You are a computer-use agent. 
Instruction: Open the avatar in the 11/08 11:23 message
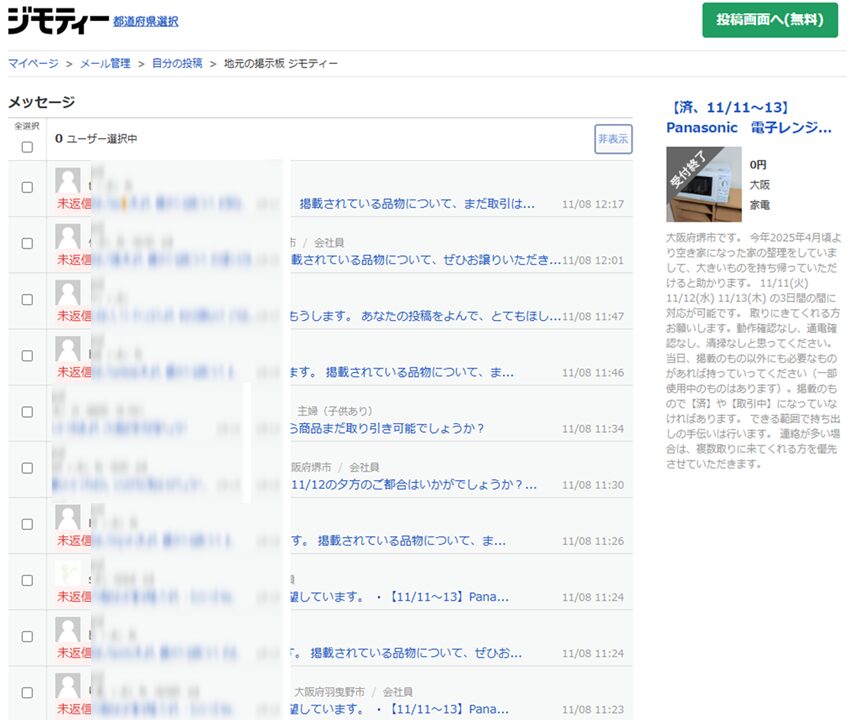click(68, 686)
